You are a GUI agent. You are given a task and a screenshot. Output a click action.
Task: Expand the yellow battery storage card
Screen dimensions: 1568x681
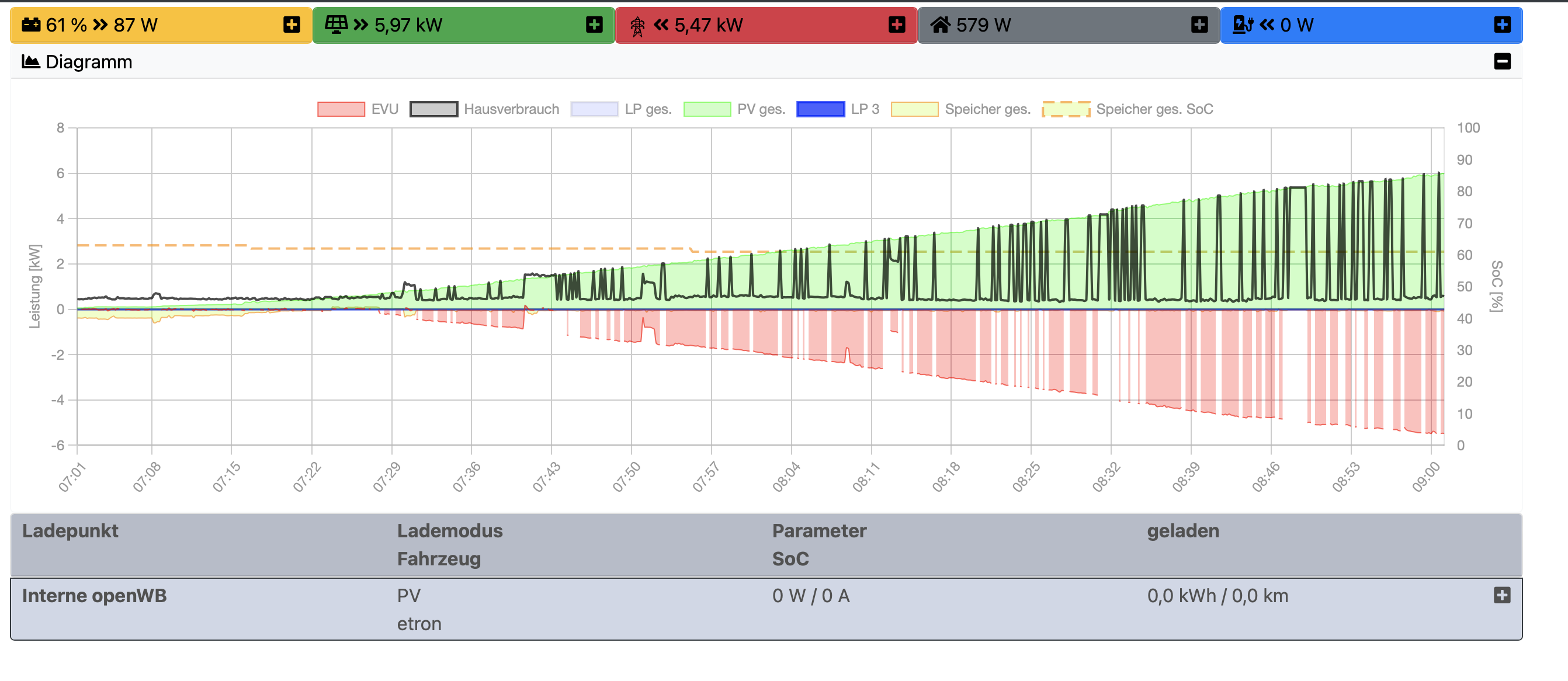pos(292,25)
